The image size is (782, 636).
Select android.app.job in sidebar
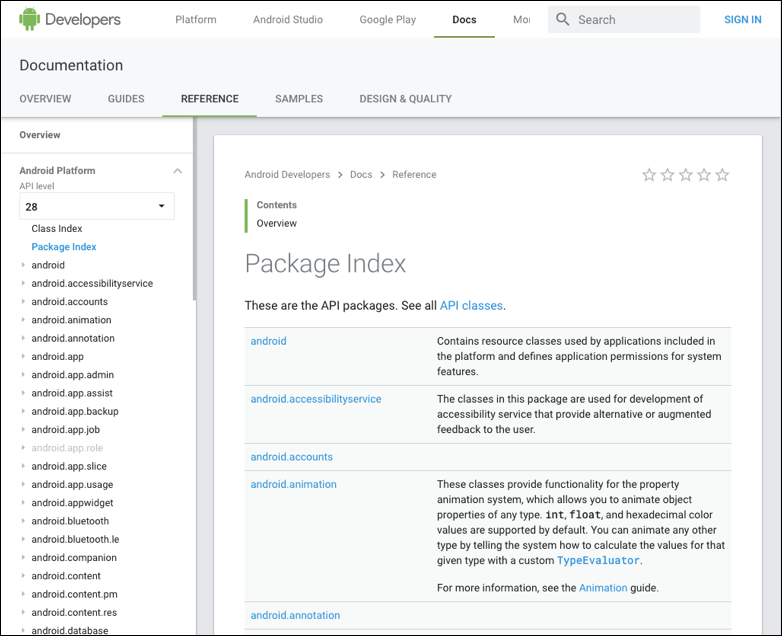(x=65, y=429)
